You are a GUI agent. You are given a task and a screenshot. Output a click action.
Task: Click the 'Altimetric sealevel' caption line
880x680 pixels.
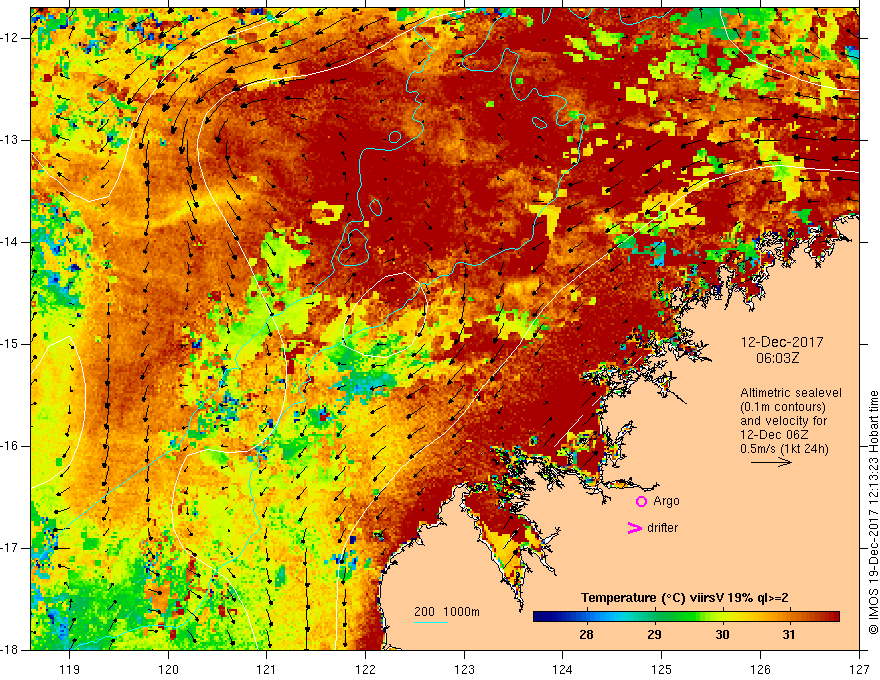tap(791, 393)
